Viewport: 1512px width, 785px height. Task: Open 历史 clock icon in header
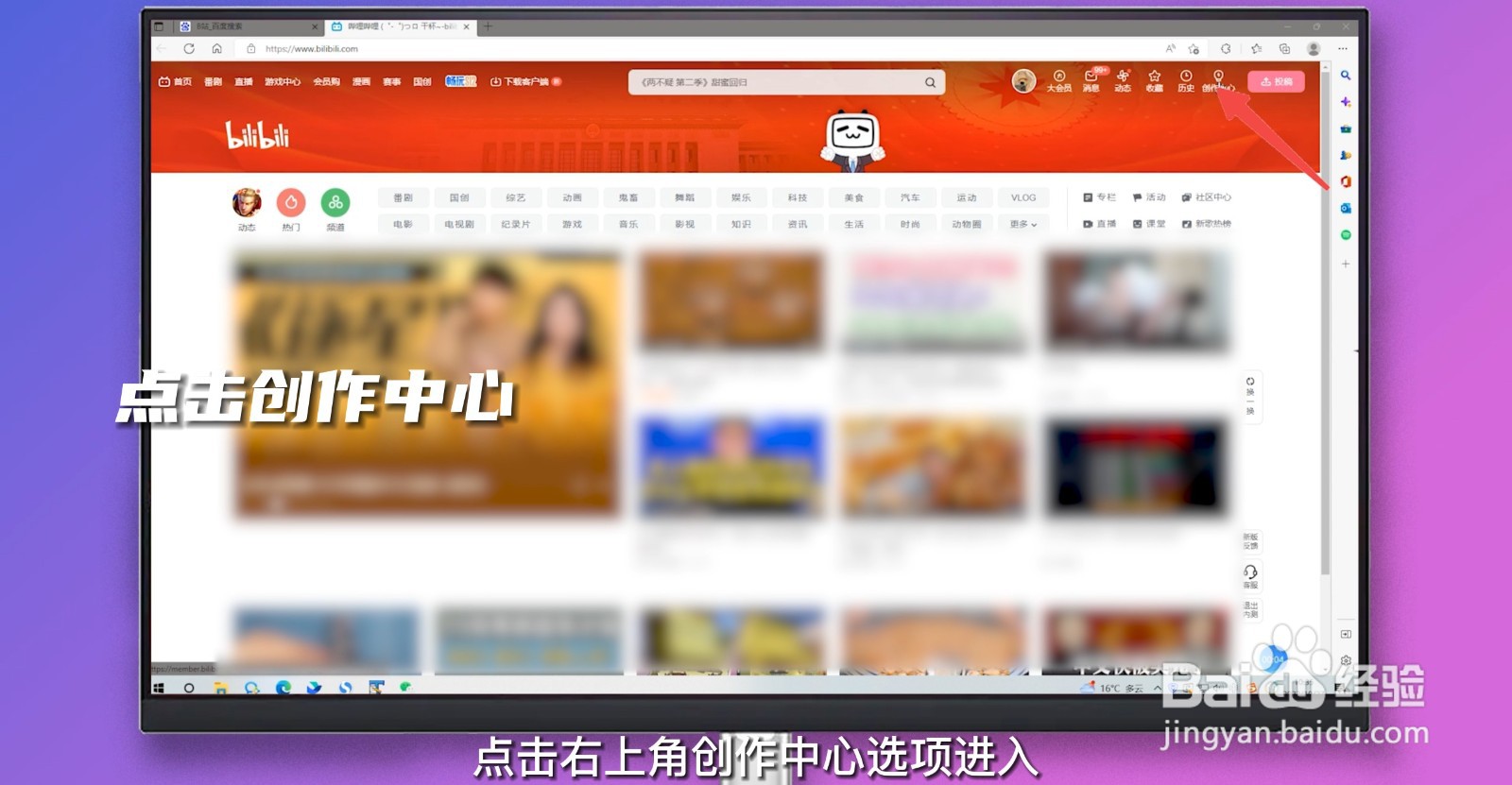click(x=1186, y=80)
